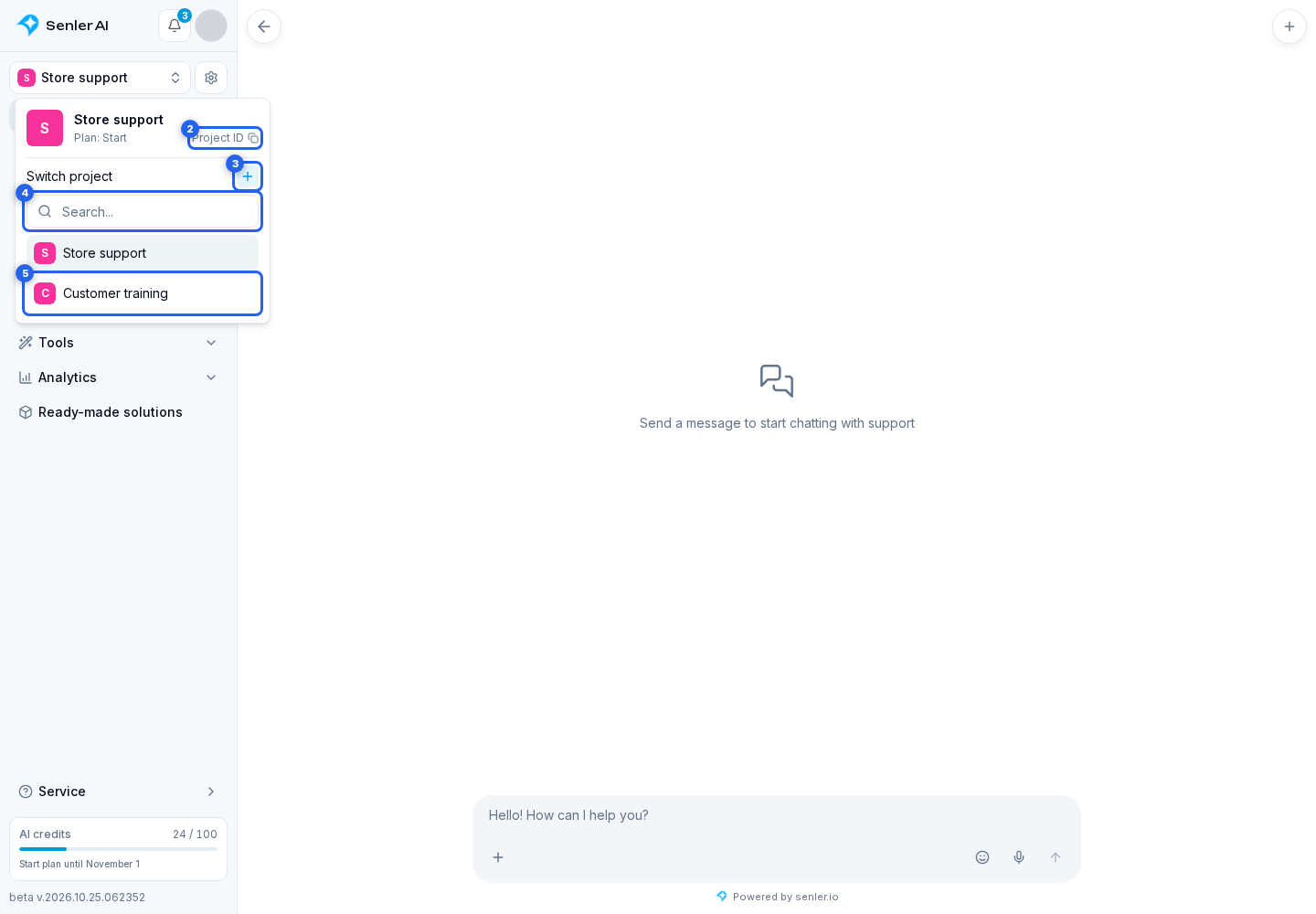The width and height of the screenshot is (1316, 914).
Task: Open project settings gear
Action: click(211, 78)
